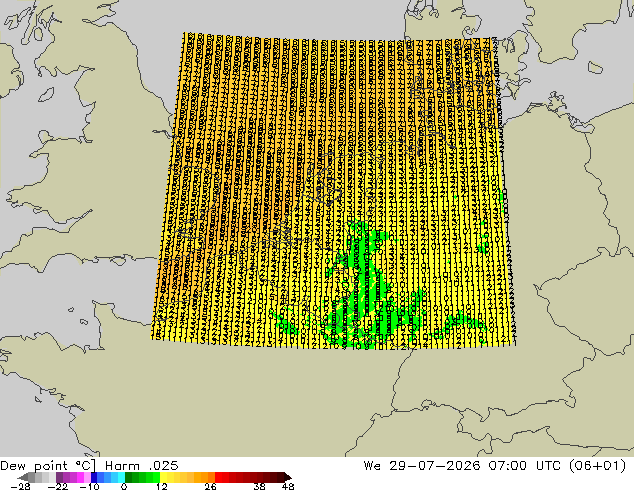Pick the dark maroon right arrow end of scale
This screenshot has height=490, width=634.
(287, 477)
